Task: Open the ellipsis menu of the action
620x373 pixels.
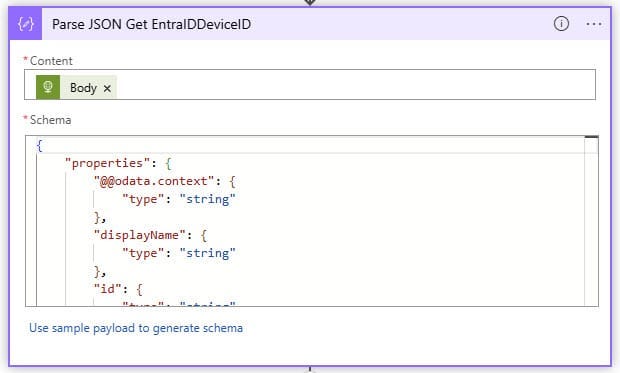Action: (594, 24)
